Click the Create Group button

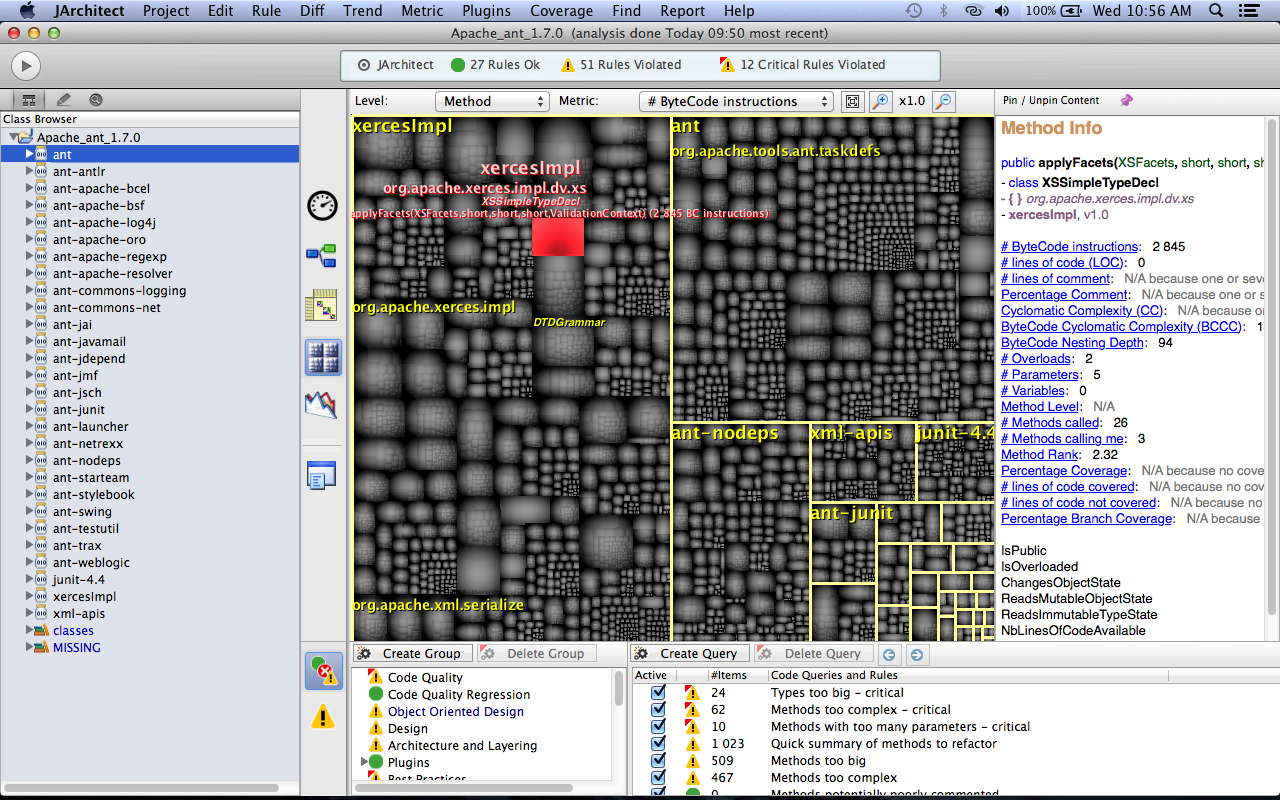click(412, 653)
